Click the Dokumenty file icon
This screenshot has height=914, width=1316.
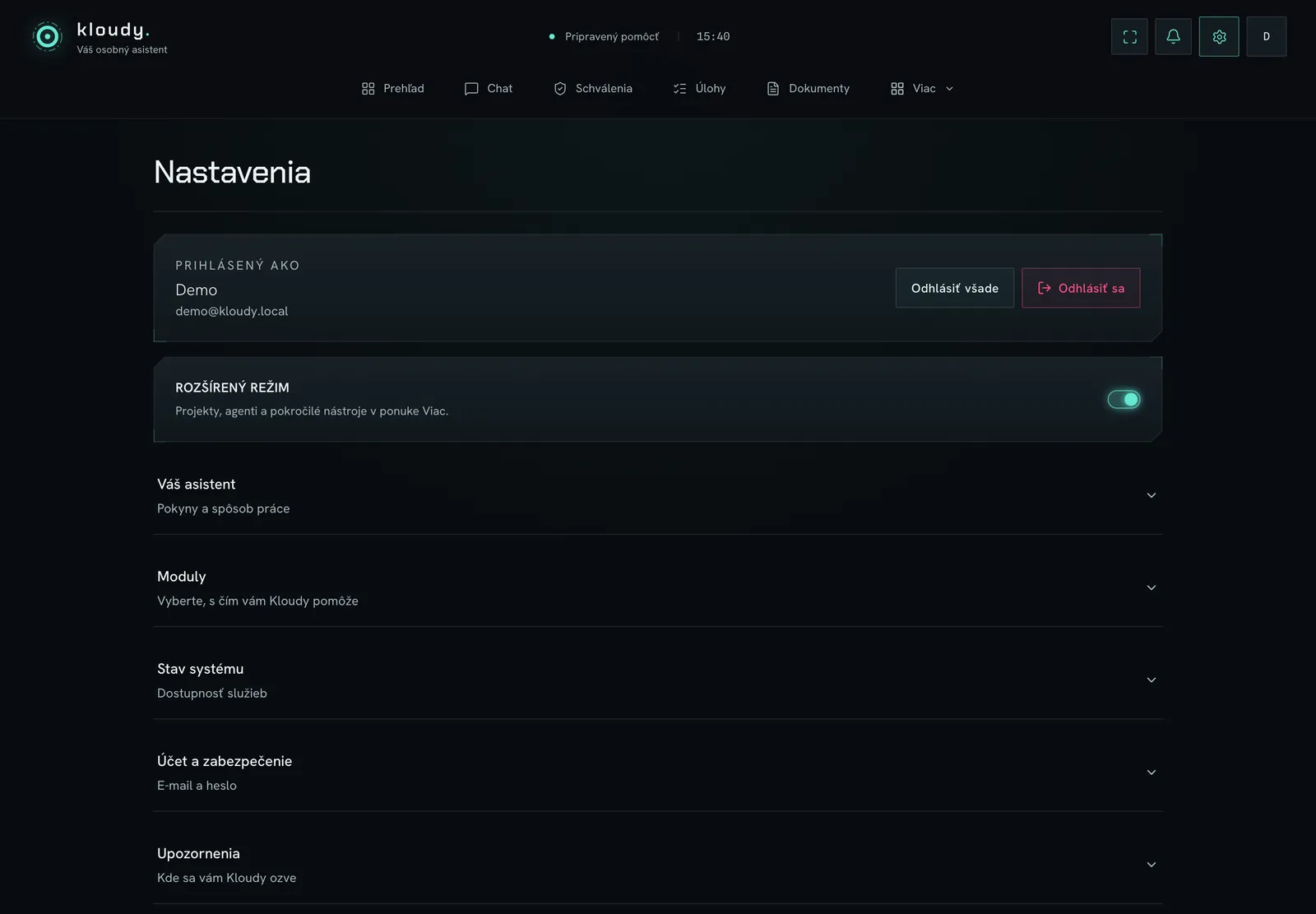click(773, 89)
